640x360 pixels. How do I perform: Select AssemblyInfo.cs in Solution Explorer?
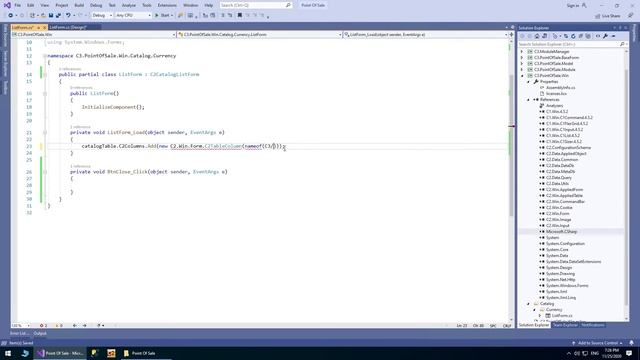560,88
